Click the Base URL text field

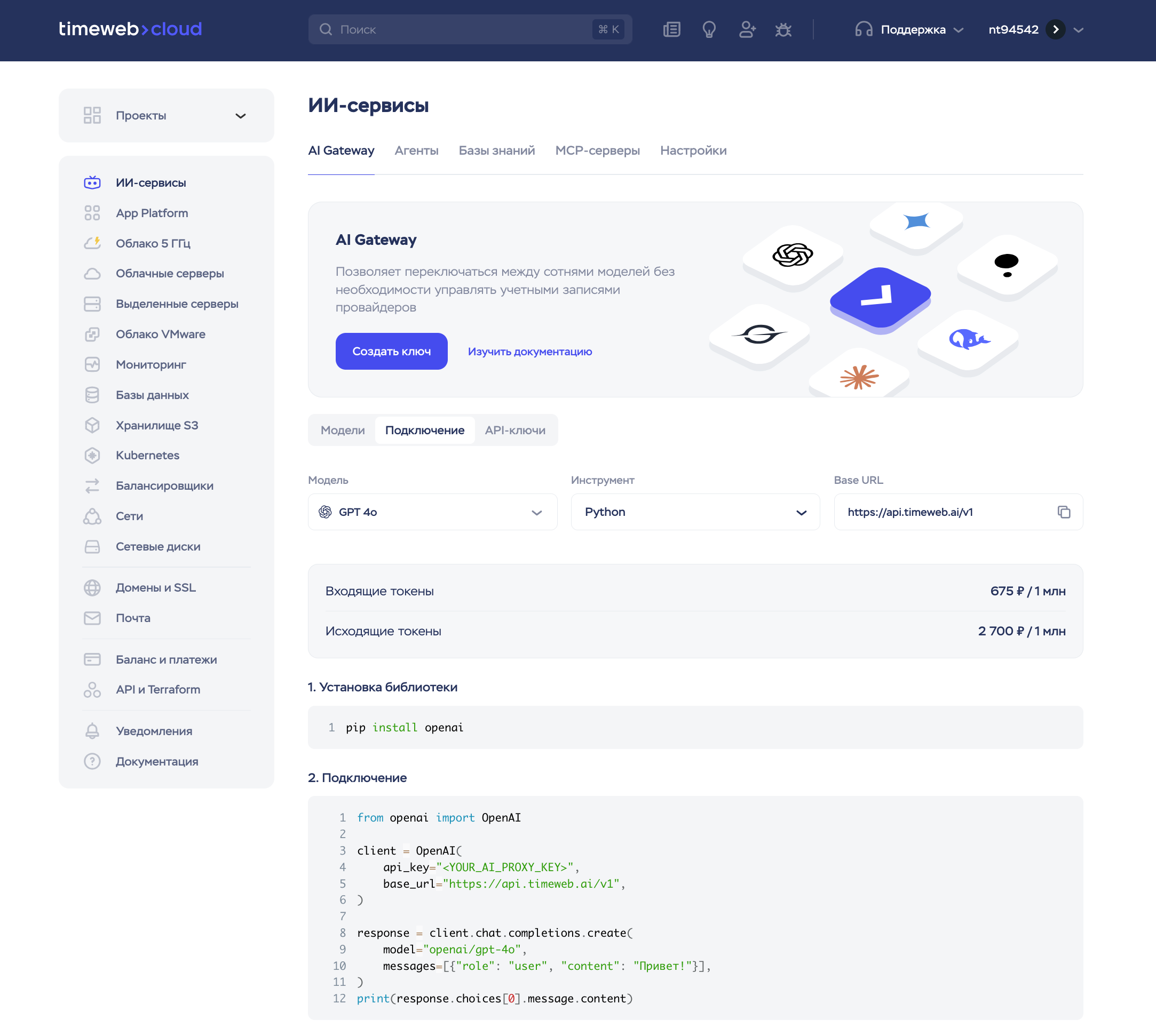click(x=958, y=512)
